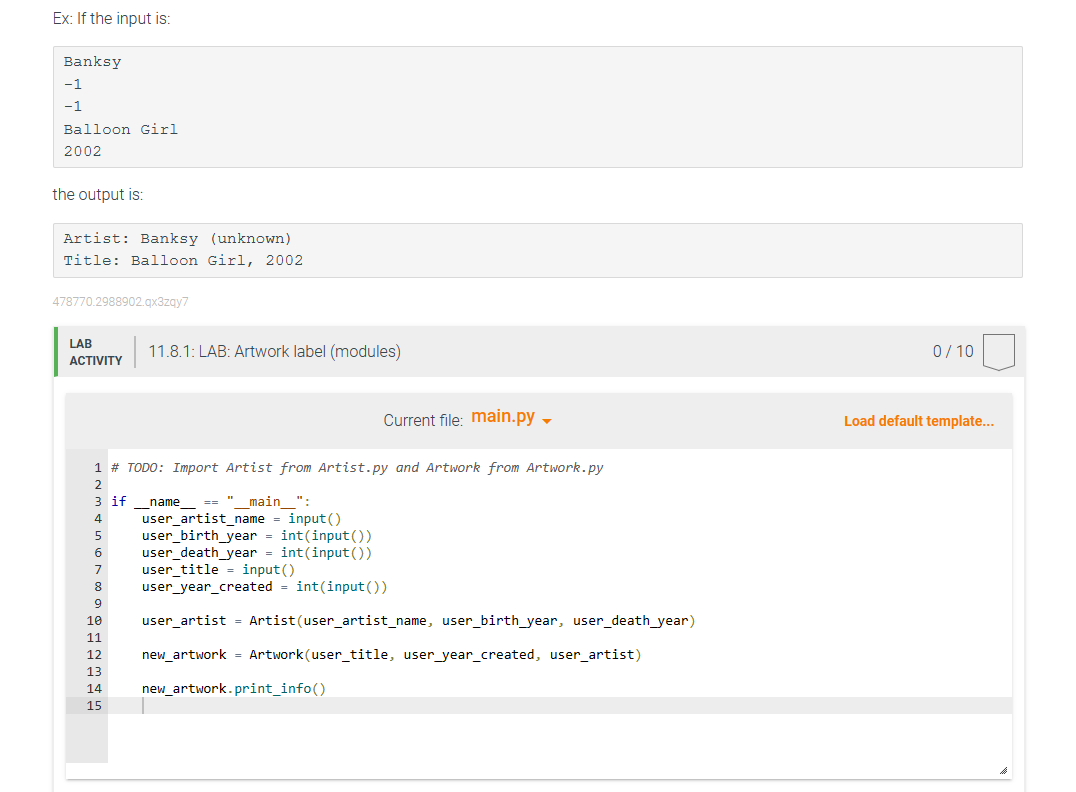Click the line number 1 in the gutter

[x=97, y=467]
